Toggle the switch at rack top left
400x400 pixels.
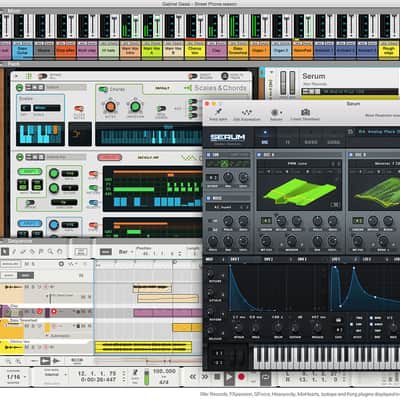tap(42, 76)
